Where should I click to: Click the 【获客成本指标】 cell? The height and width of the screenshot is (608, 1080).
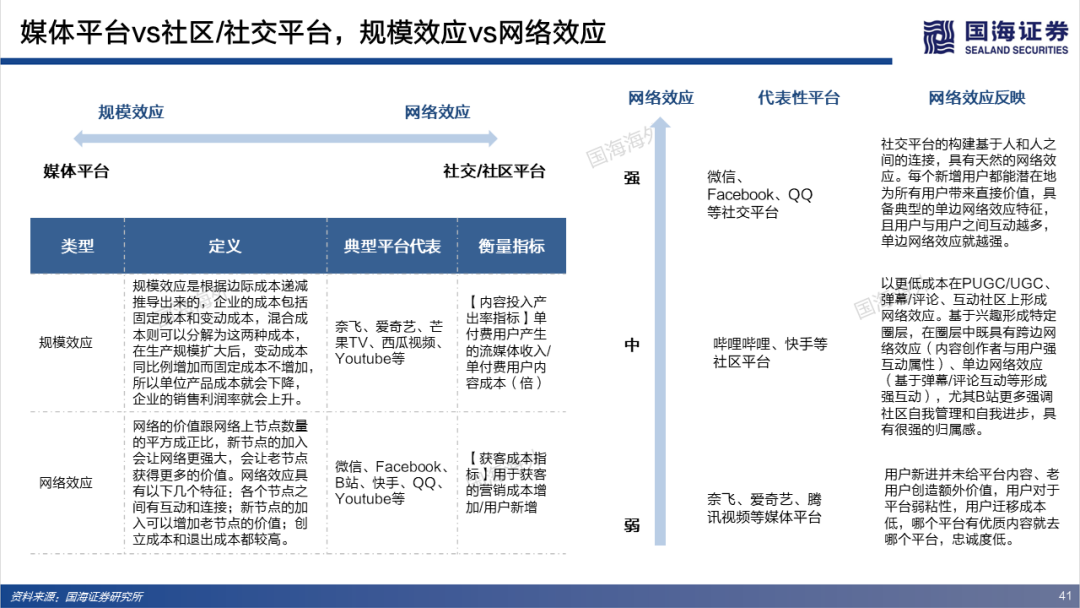[506, 483]
